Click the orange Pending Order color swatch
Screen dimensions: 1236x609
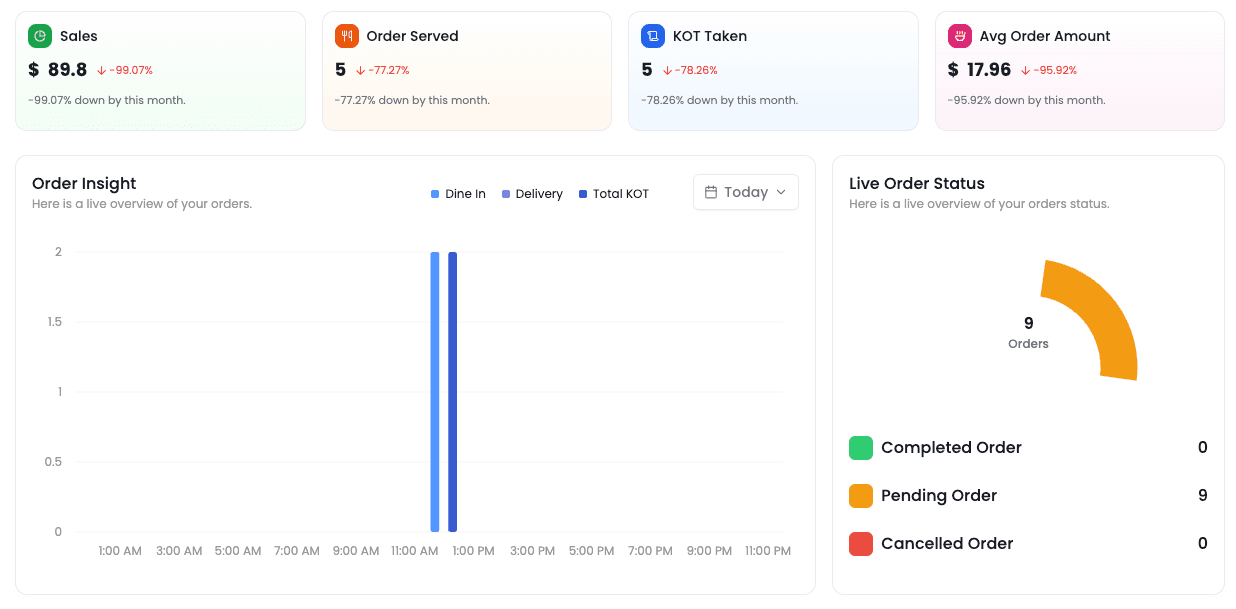coord(861,496)
